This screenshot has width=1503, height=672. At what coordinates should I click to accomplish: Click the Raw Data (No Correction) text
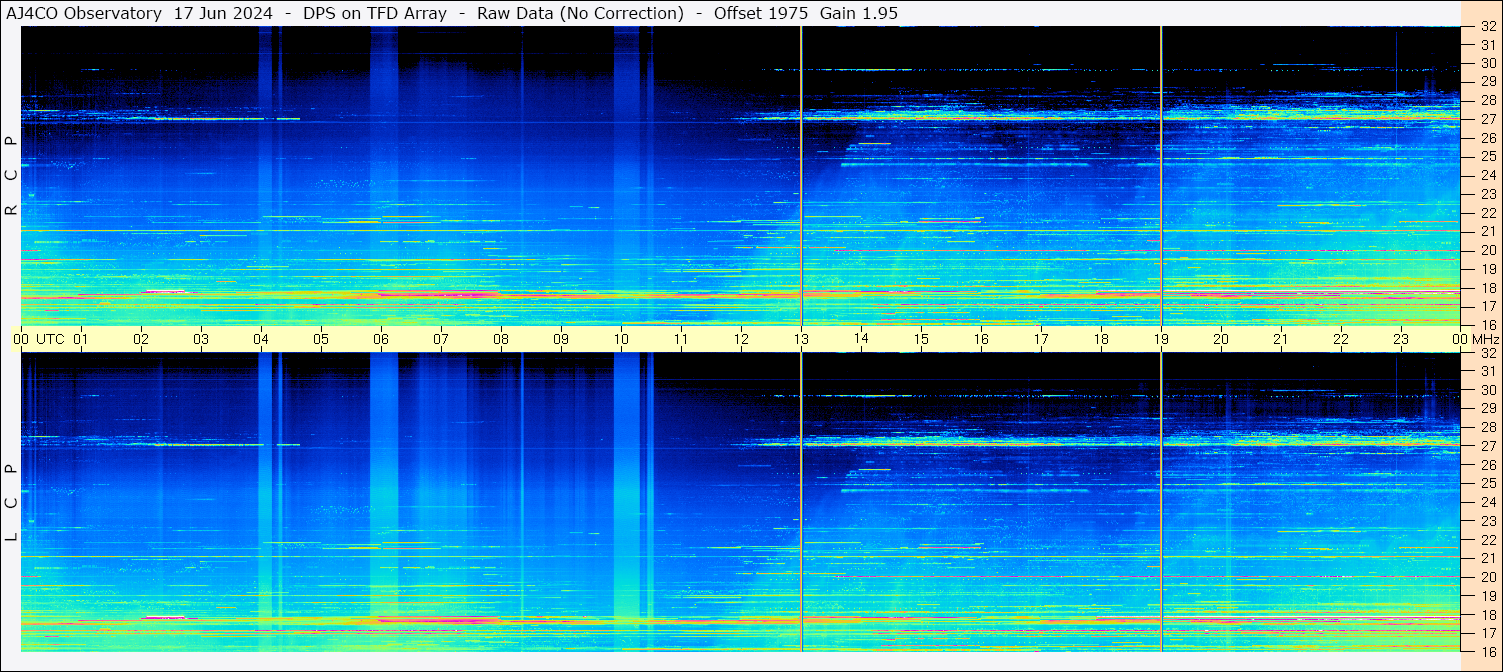pyautogui.click(x=580, y=13)
